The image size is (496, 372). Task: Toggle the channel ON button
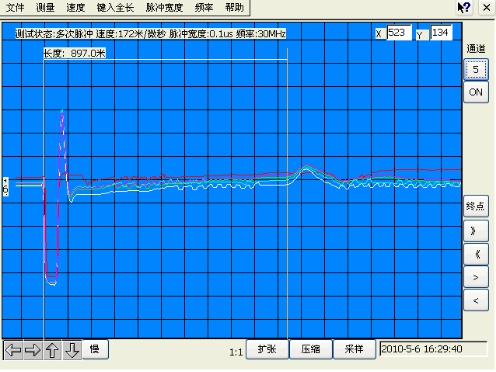tap(476, 92)
